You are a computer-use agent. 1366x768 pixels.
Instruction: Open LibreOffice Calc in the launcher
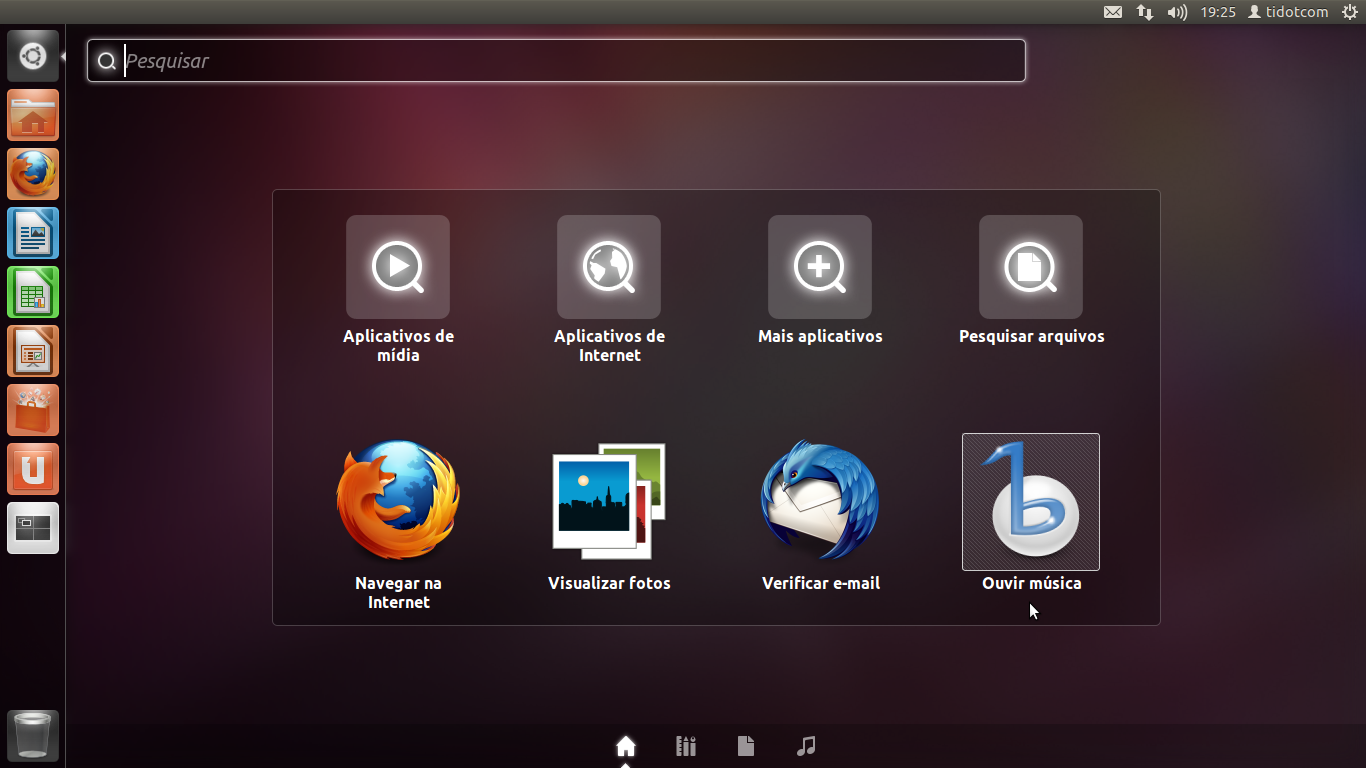pos(33,292)
